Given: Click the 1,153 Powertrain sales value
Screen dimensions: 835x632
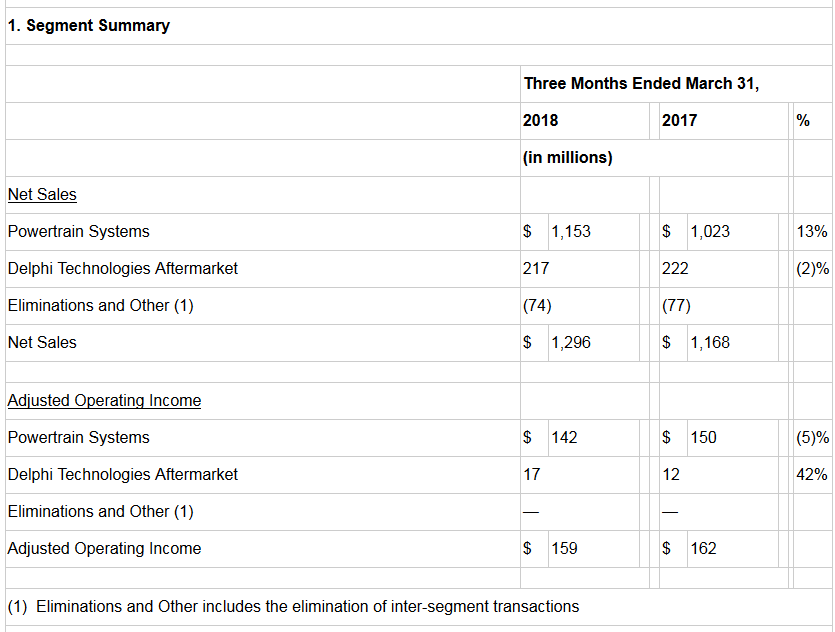Looking at the screenshot, I should 571,232.
